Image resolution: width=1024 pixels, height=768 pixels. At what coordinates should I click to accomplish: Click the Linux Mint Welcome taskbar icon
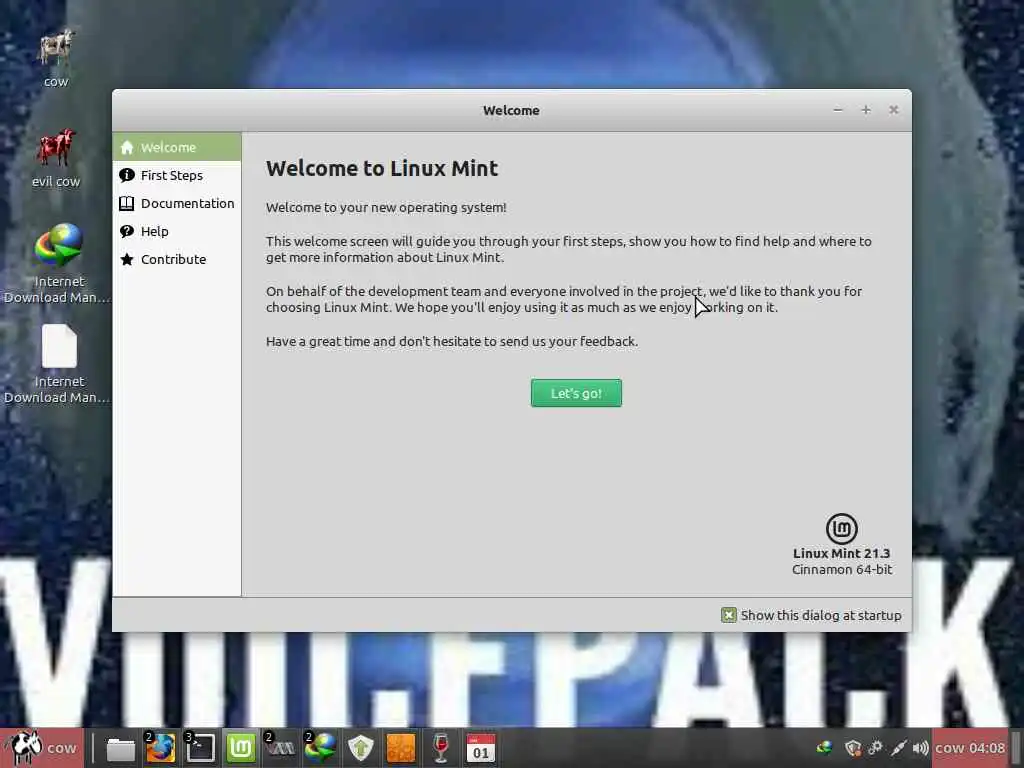coord(240,748)
